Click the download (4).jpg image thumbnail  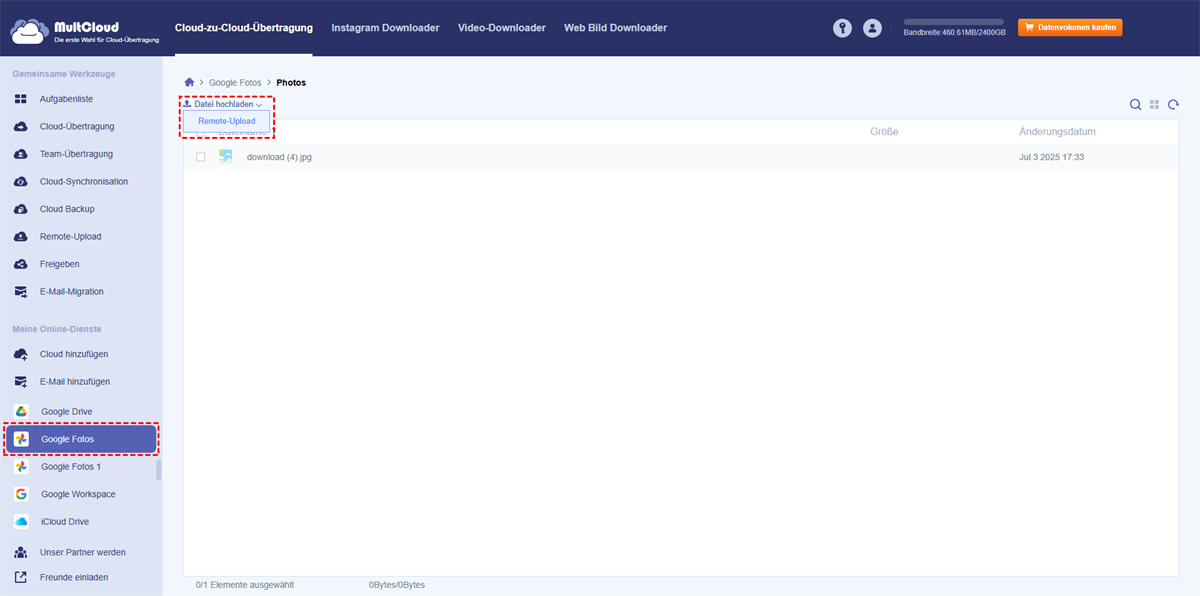point(225,157)
